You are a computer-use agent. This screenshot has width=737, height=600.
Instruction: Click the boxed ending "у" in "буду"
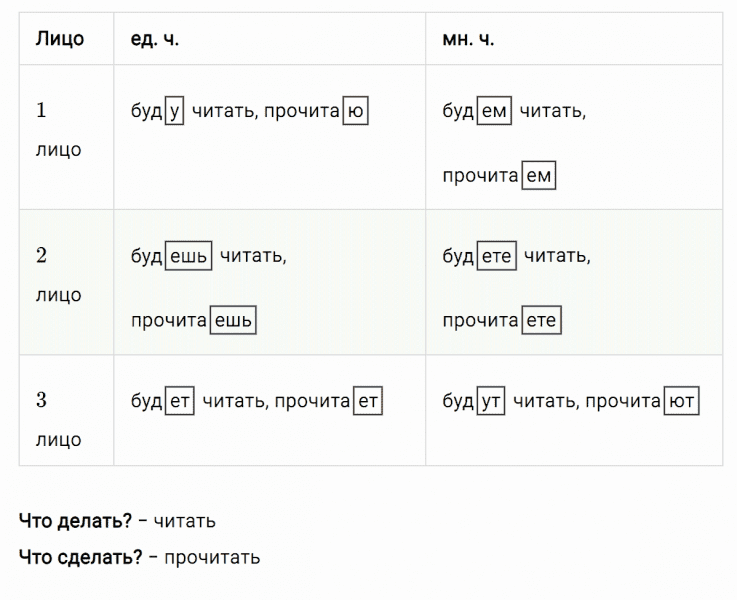[x=174, y=112]
